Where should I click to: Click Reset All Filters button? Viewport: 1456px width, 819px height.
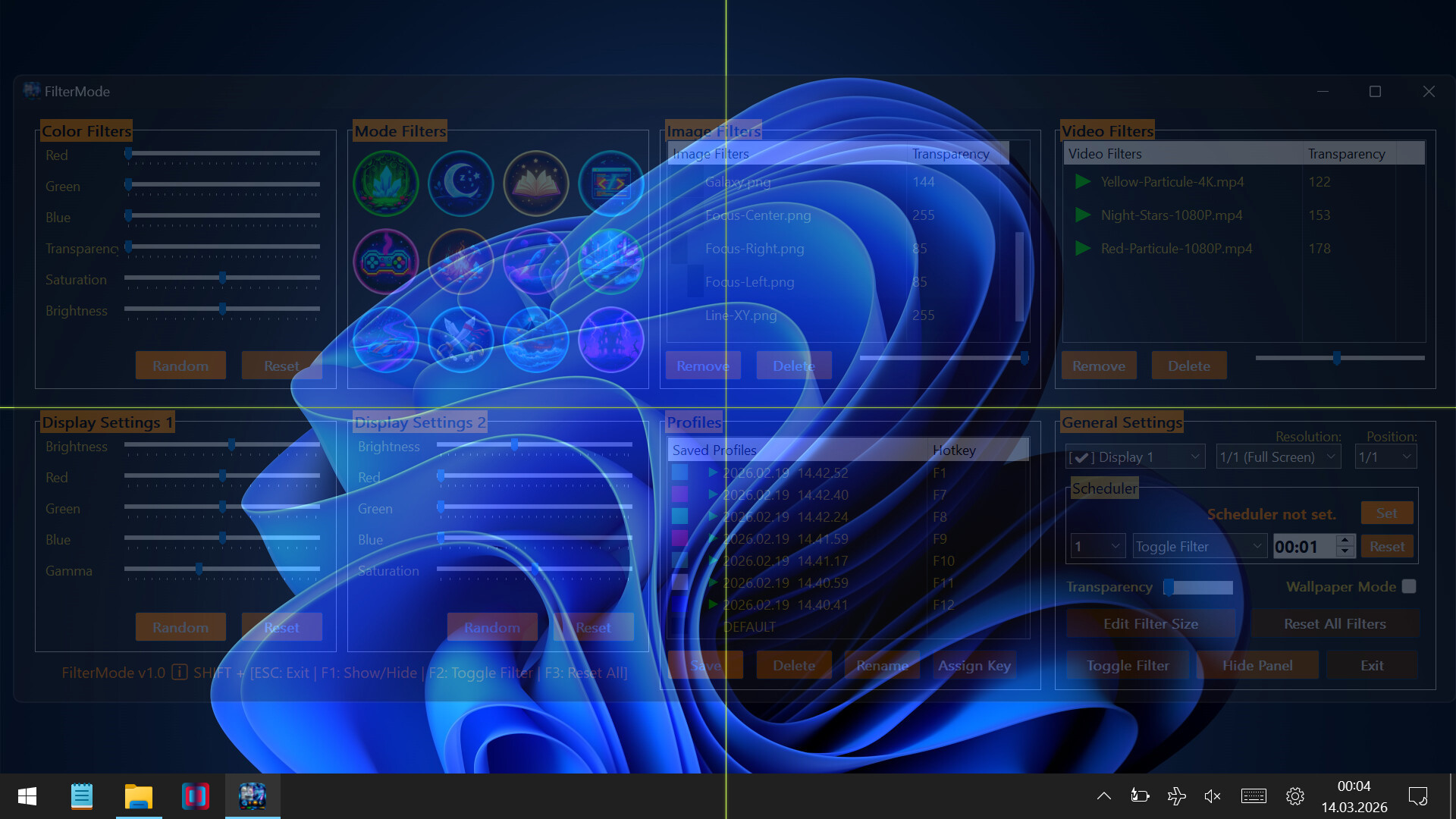pyautogui.click(x=1335, y=623)
